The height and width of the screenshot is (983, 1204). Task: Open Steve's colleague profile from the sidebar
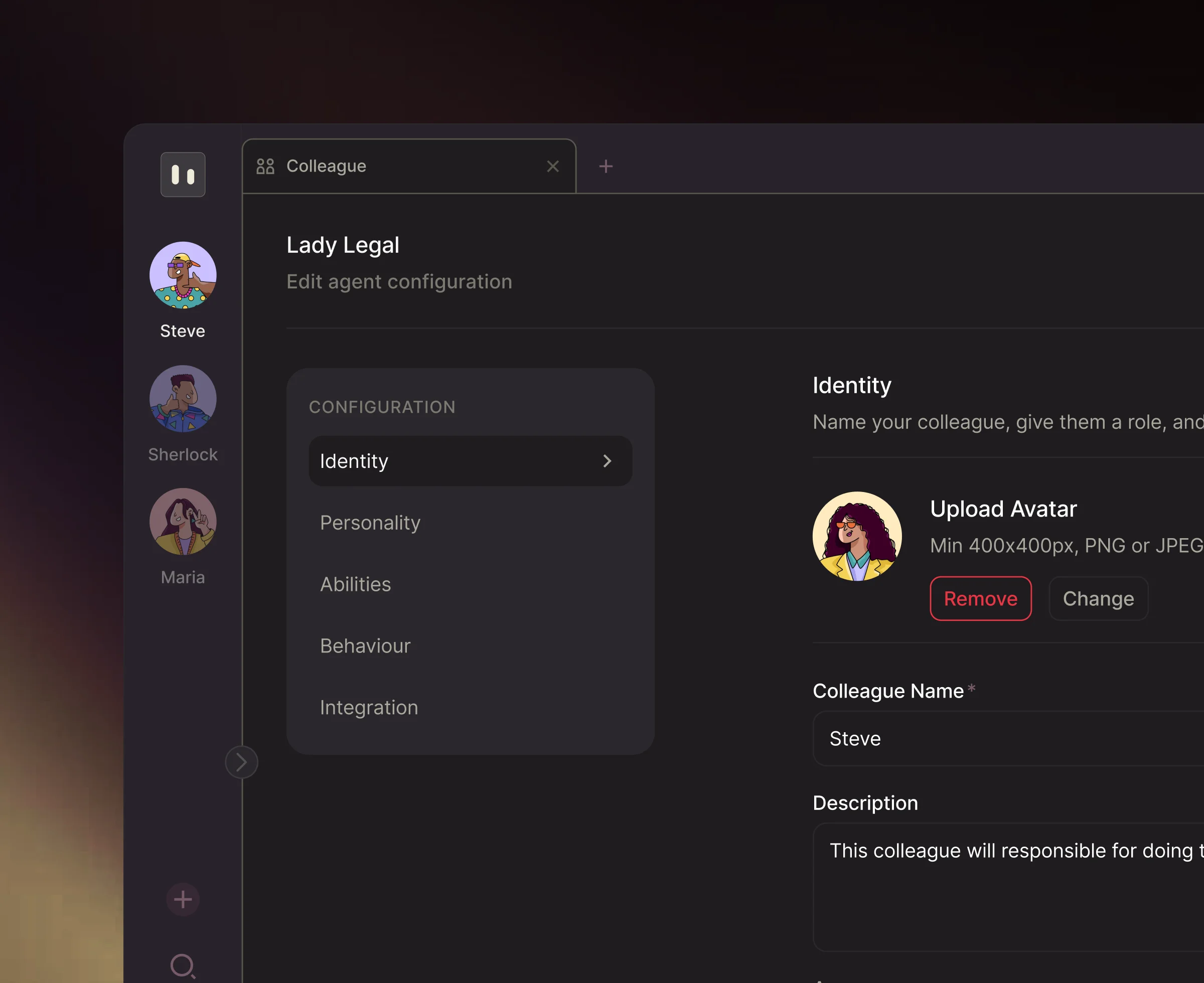(x=182, y=276)
